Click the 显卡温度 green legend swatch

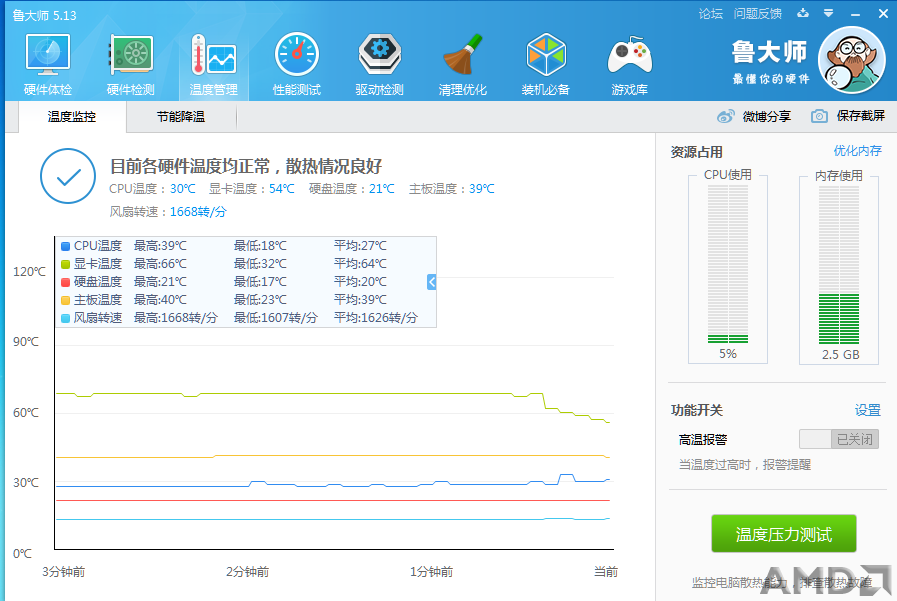(65, 264)
